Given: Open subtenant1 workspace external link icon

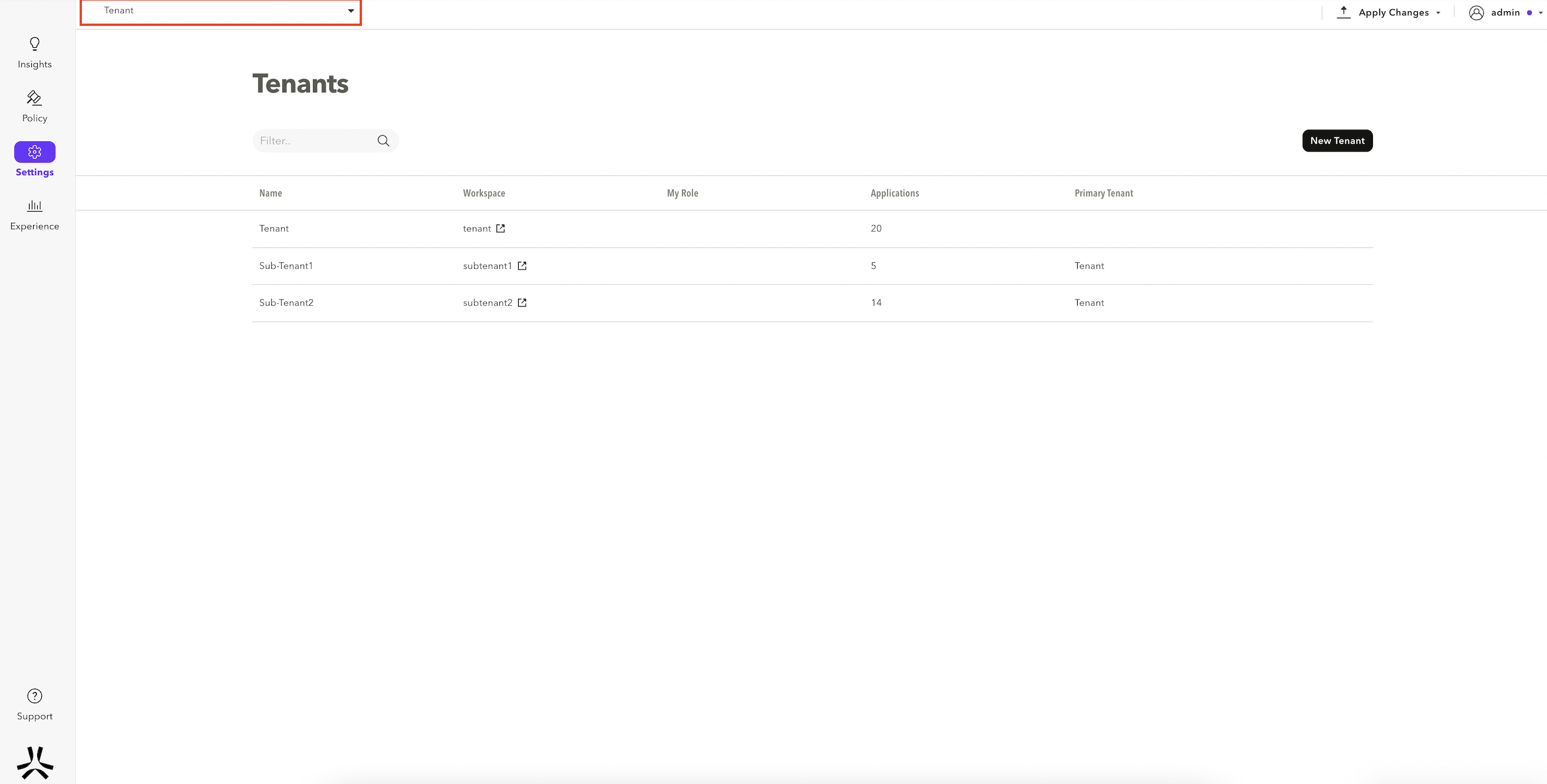Looking at the screenshot, I should [x=522, y=265].
